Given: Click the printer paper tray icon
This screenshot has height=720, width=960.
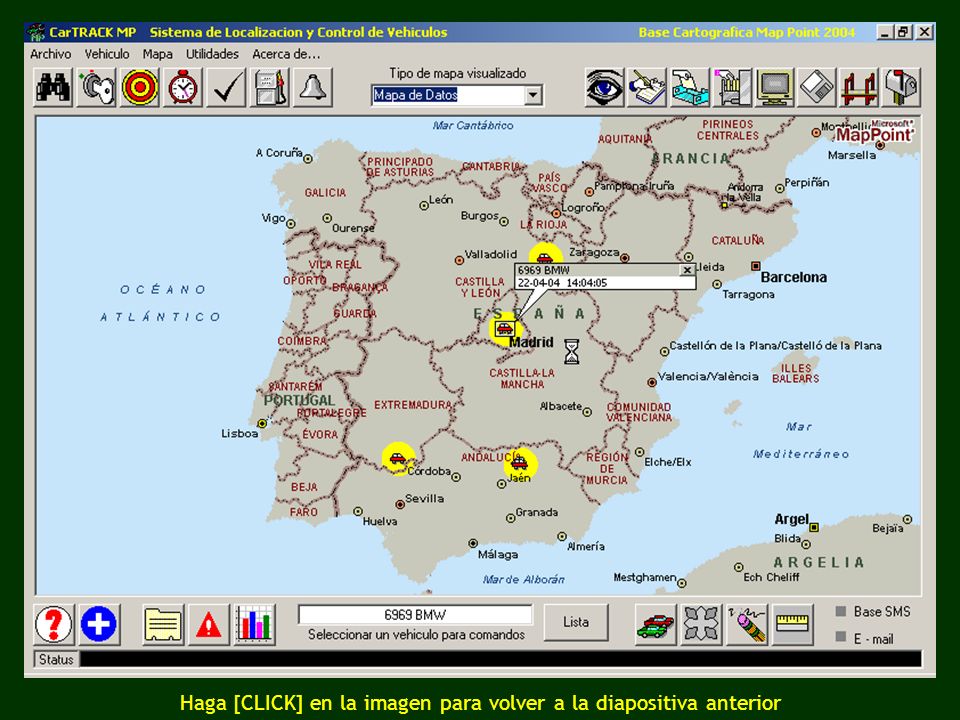Looking at the screenshot, I should [690, 88].
